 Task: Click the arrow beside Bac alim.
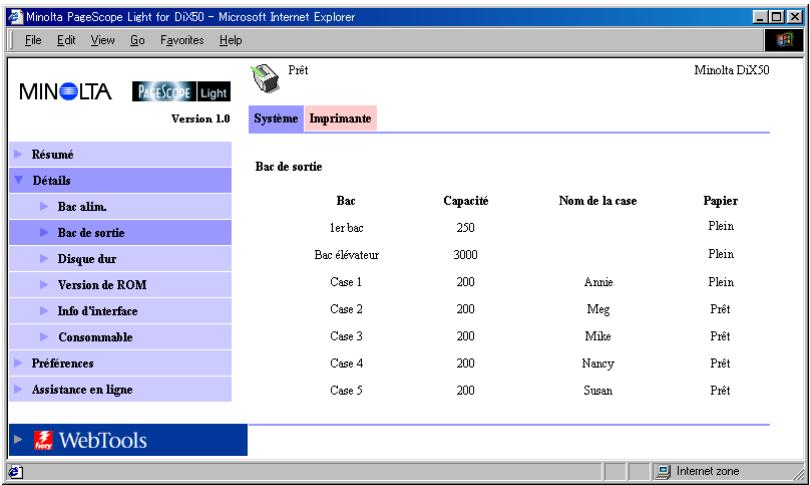click(44, 206)
